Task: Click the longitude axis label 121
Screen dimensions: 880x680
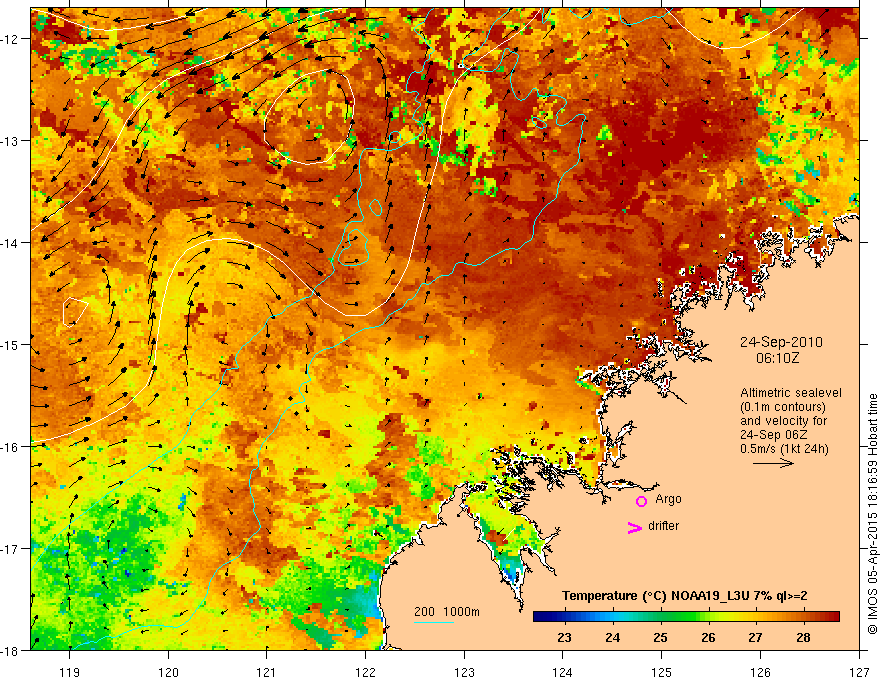Action: pyautogui.click(x=267, y=672)
